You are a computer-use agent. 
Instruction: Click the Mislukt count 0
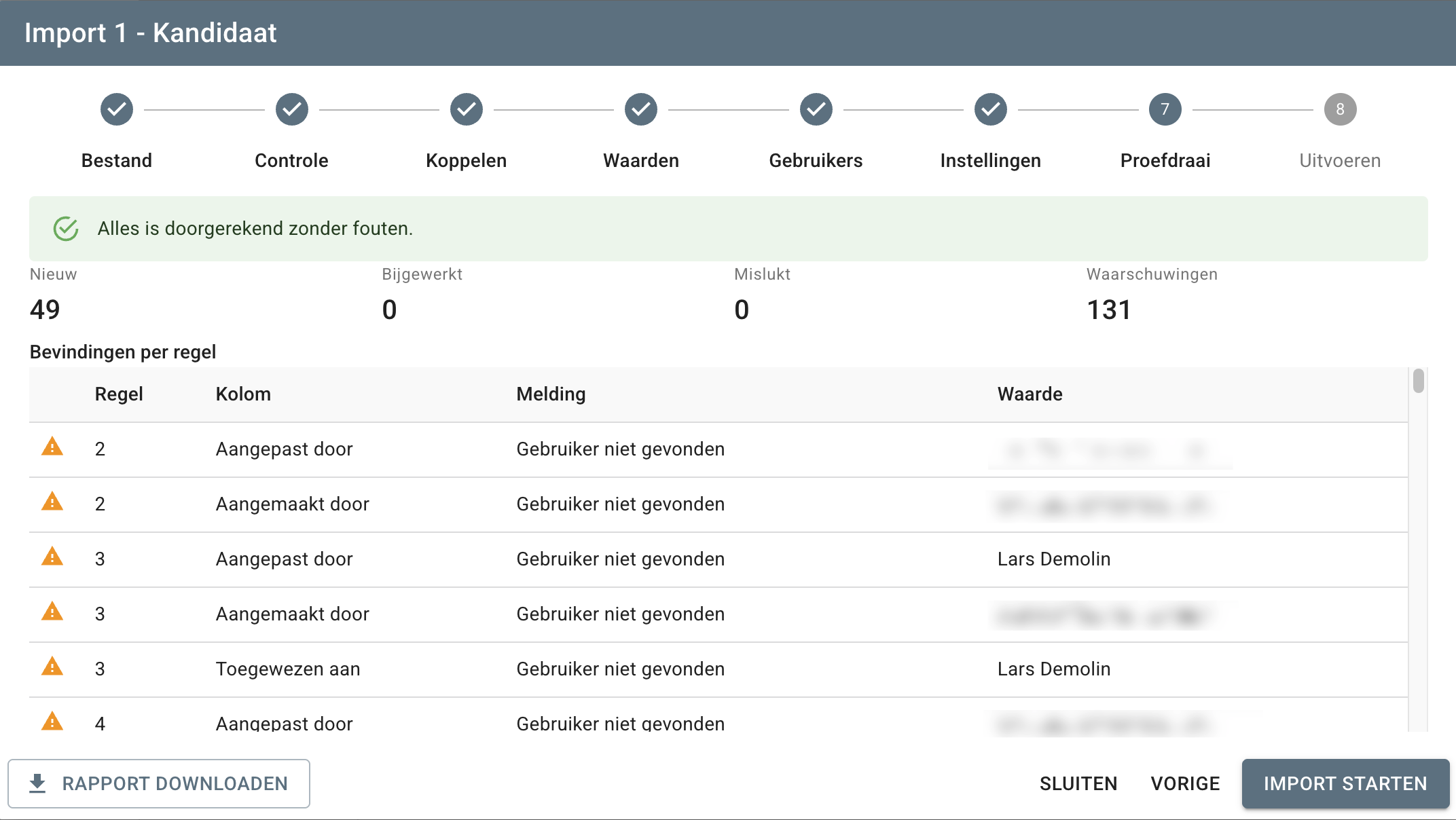tap(742, 310)
